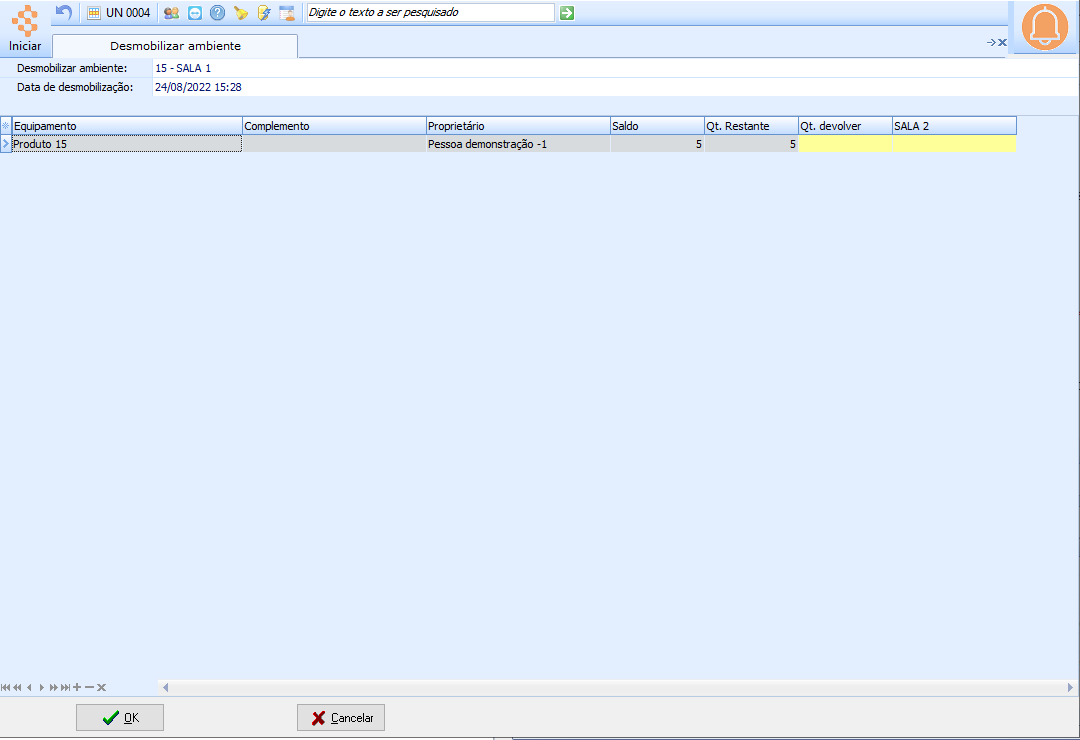Click the blue horizontal arrows toolbar icon
This screenshot has height=740, width=1080.
coord(195,12)
